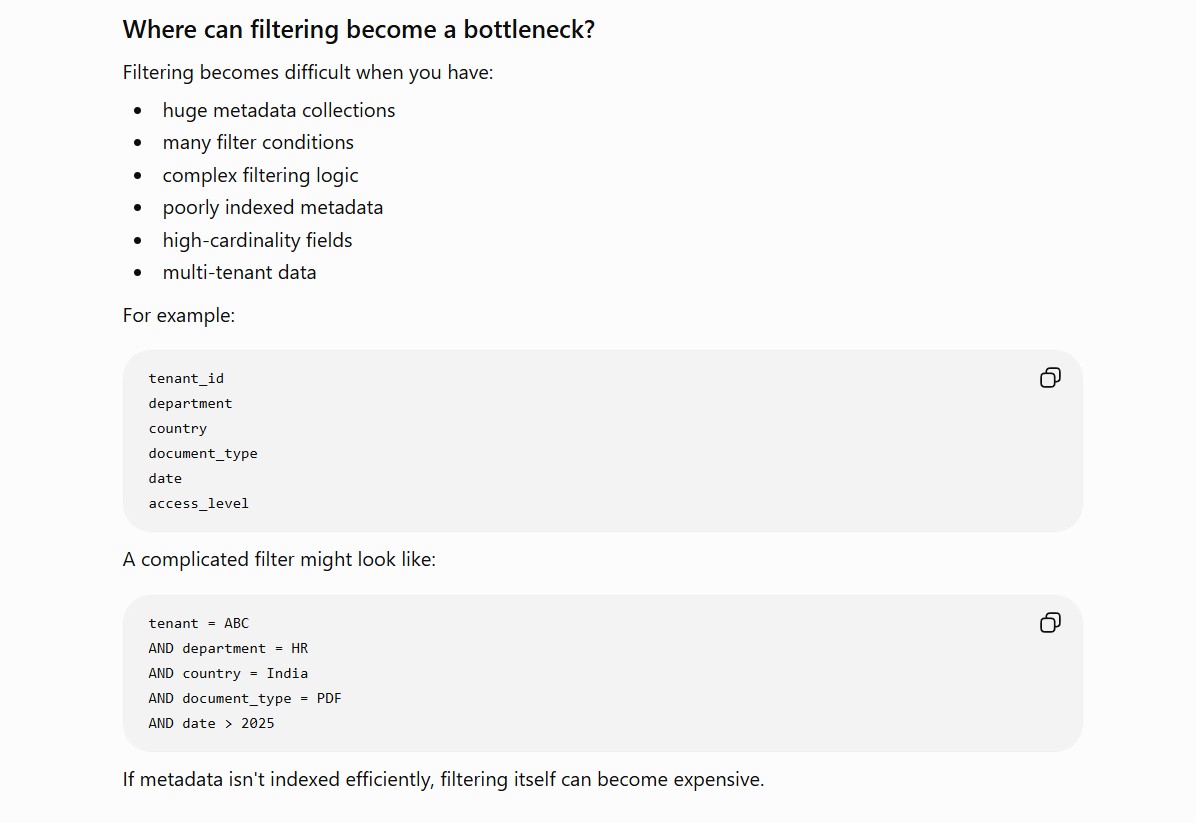Image resolution: width=1196 pixels, height=823 pixels.
Task: Click the 'tenant = ABC' code line
Action: 198,623
